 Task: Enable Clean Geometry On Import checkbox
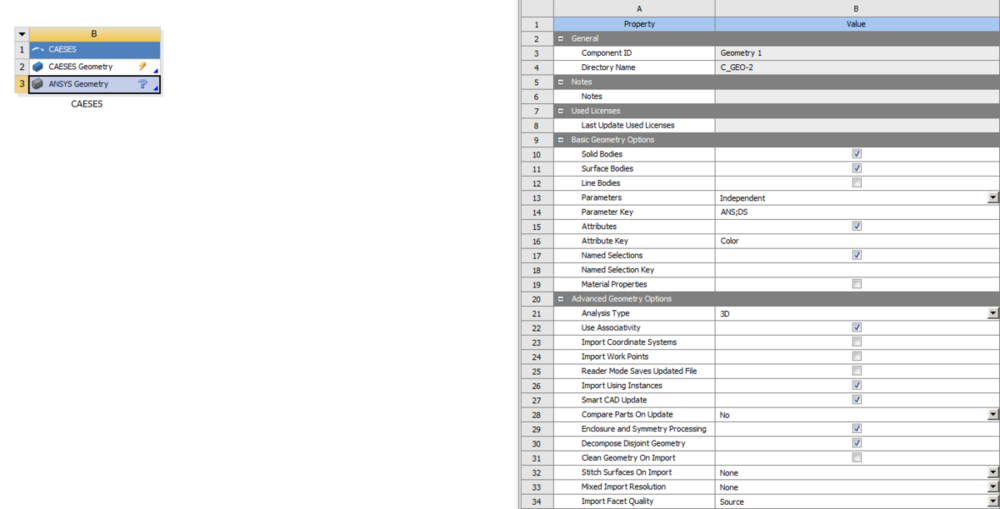coord(857,457)
